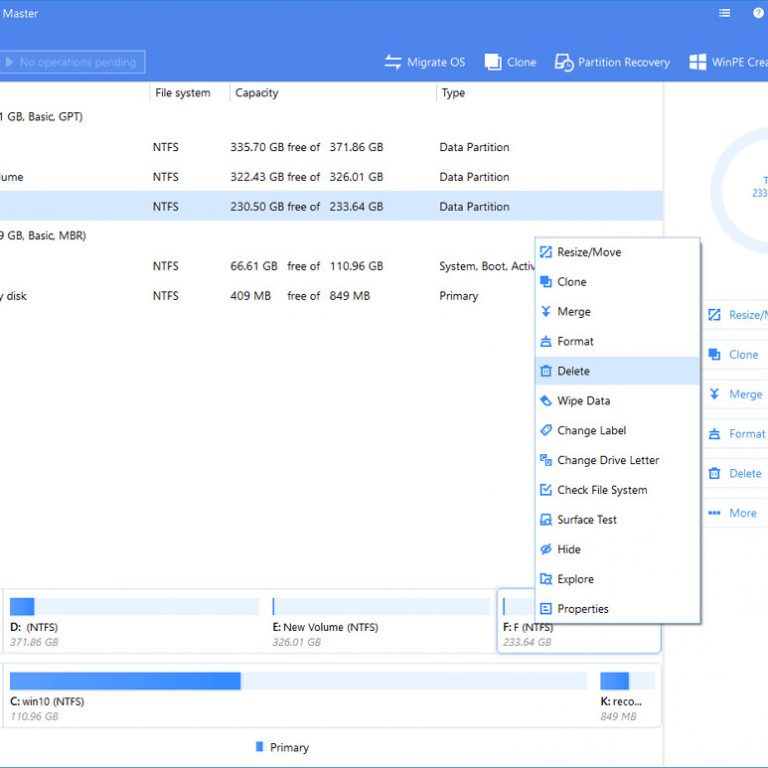
Task: Select Wipe Data in the context menu
Action: [617, 401]
